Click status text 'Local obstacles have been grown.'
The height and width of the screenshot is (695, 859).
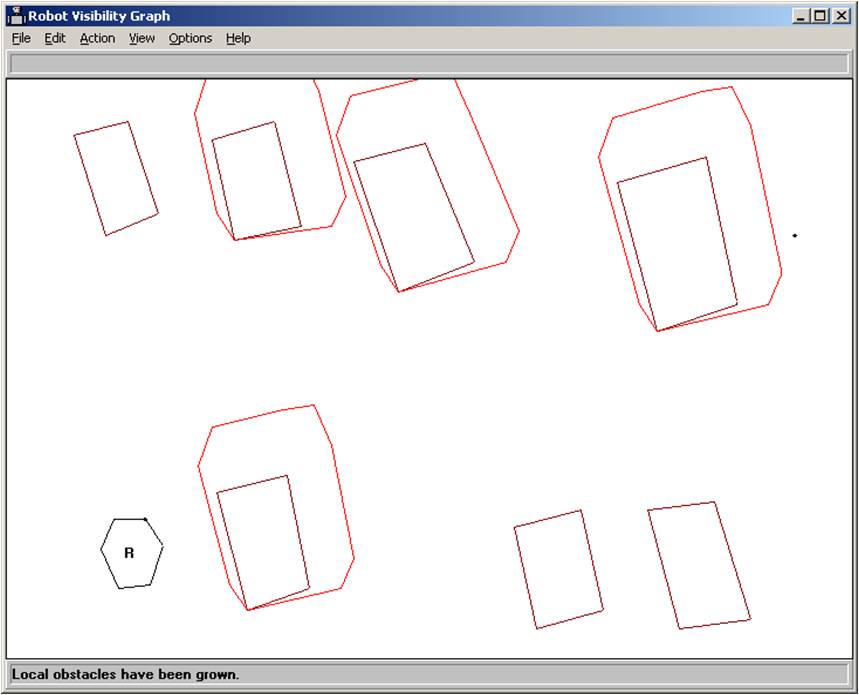(125, 674)
